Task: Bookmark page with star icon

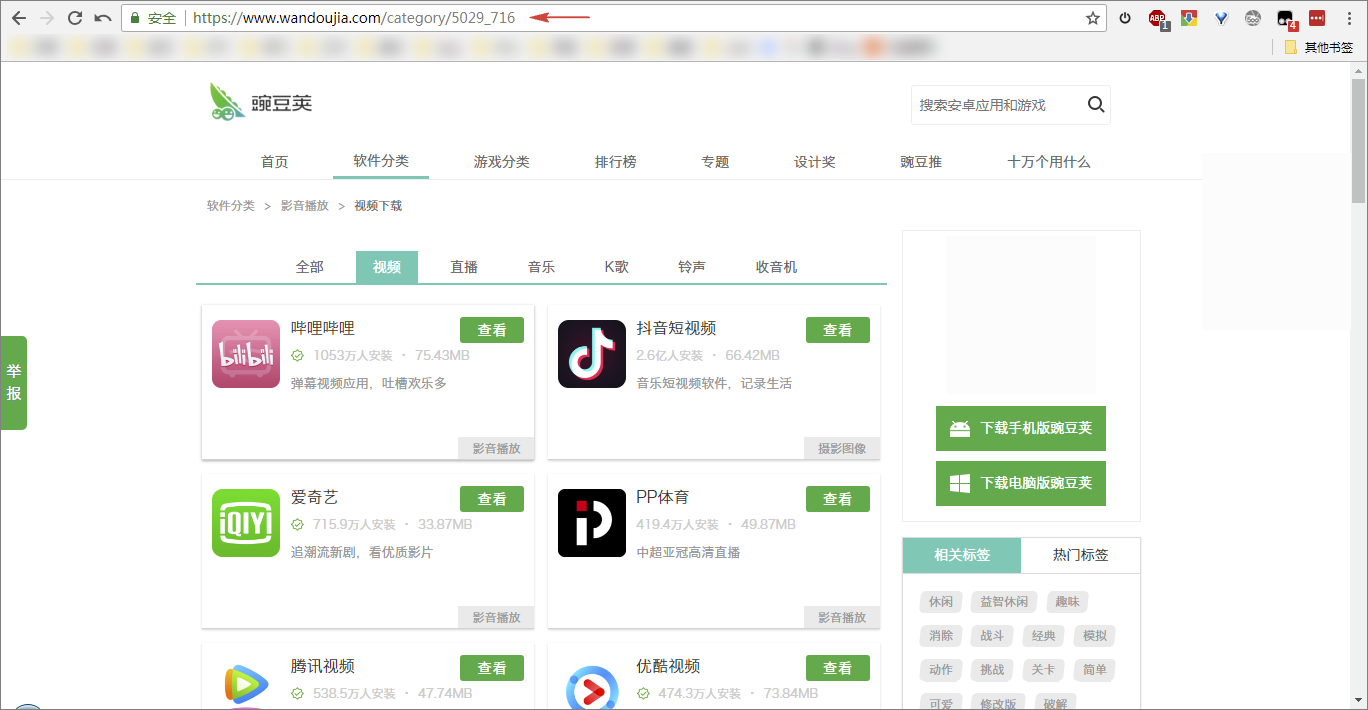Action: 1093,18
